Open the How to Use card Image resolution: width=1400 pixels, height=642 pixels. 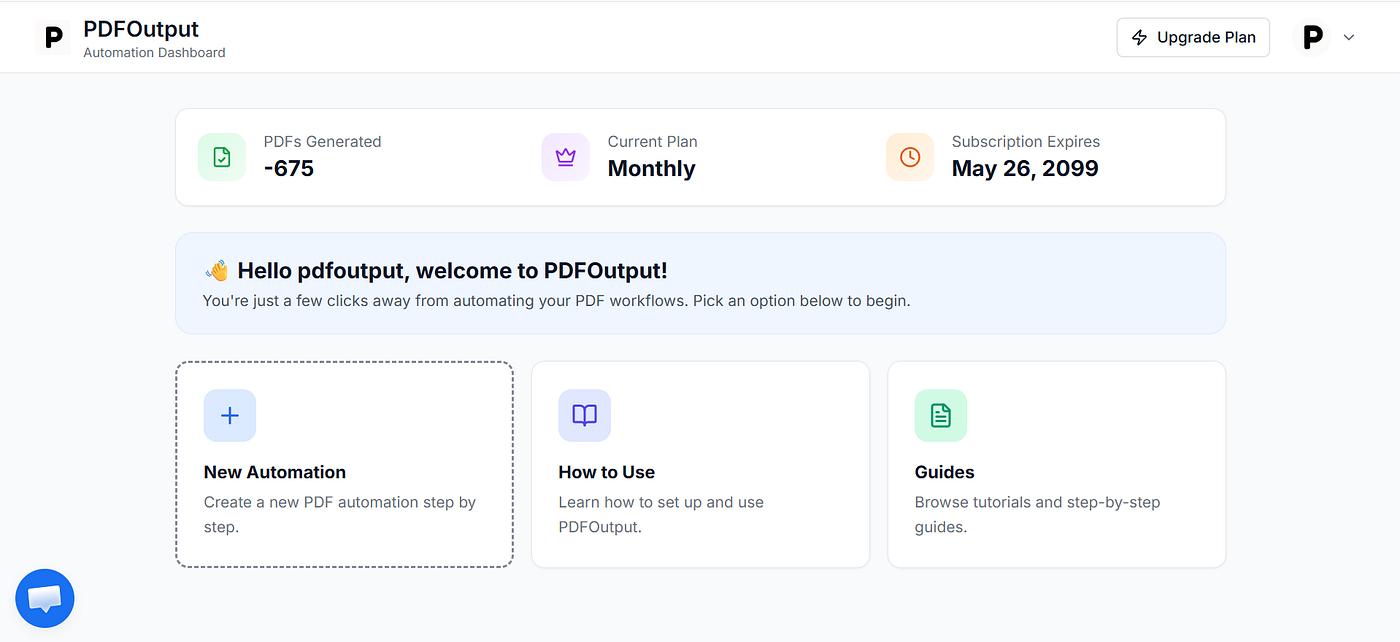click(700, 464)
